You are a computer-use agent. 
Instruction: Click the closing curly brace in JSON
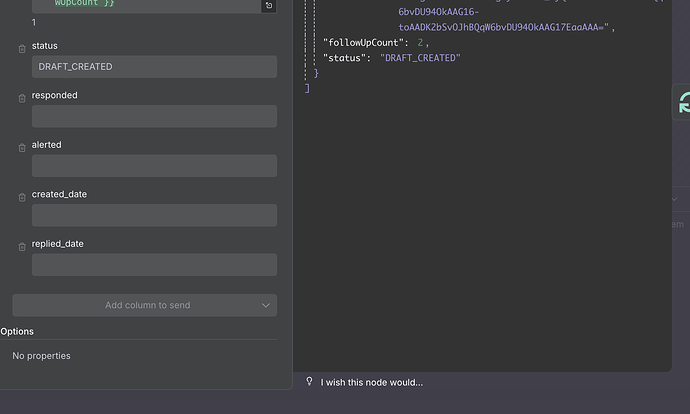coord(316,73)
